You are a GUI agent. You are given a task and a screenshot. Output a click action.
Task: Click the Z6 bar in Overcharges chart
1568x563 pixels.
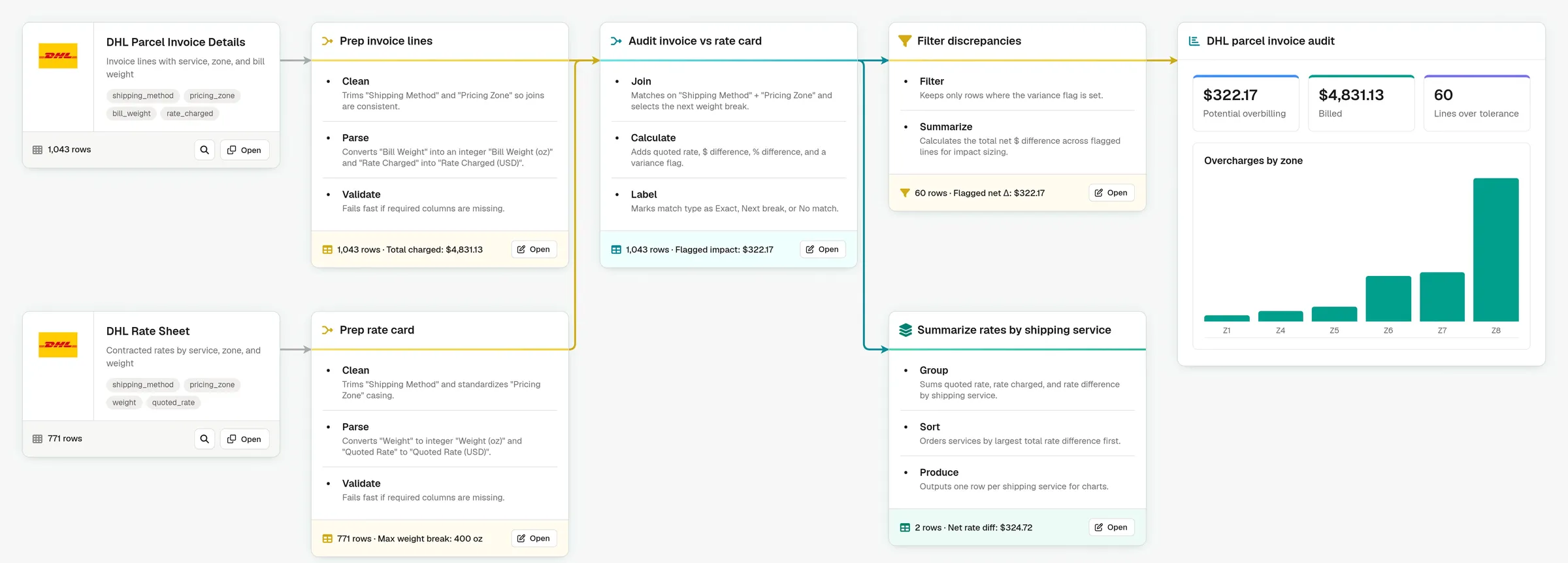(1388, 299)
